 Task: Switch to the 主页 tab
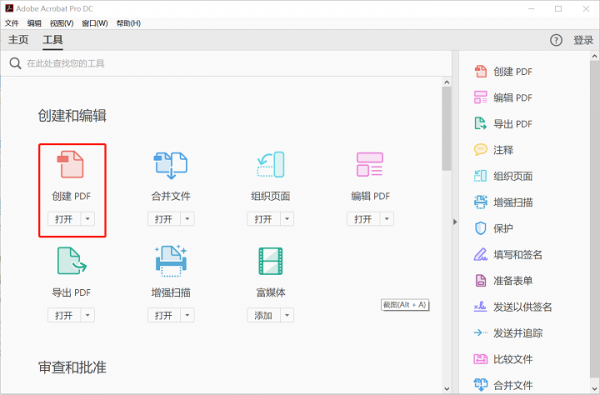click(x=18, y=40)
